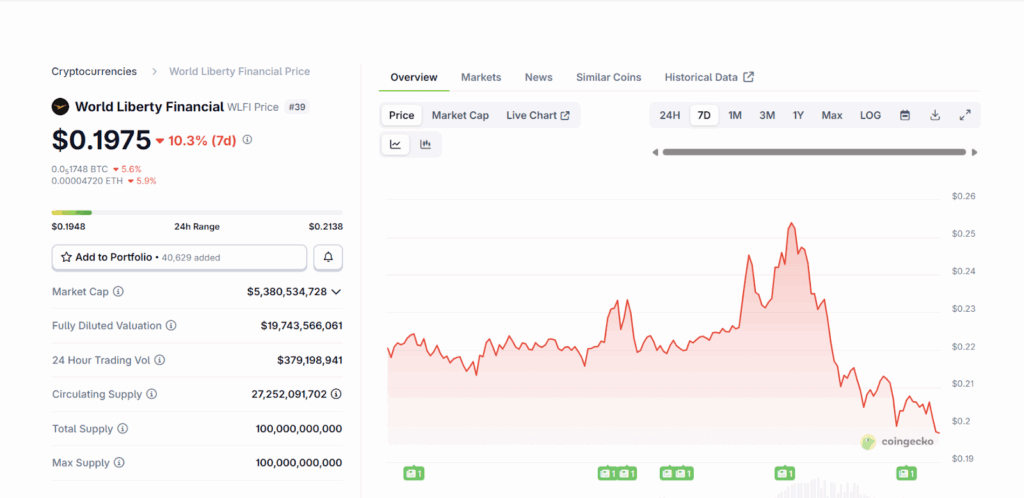
Task: Click Add to Portfolio button
Action: click(179, 257)
